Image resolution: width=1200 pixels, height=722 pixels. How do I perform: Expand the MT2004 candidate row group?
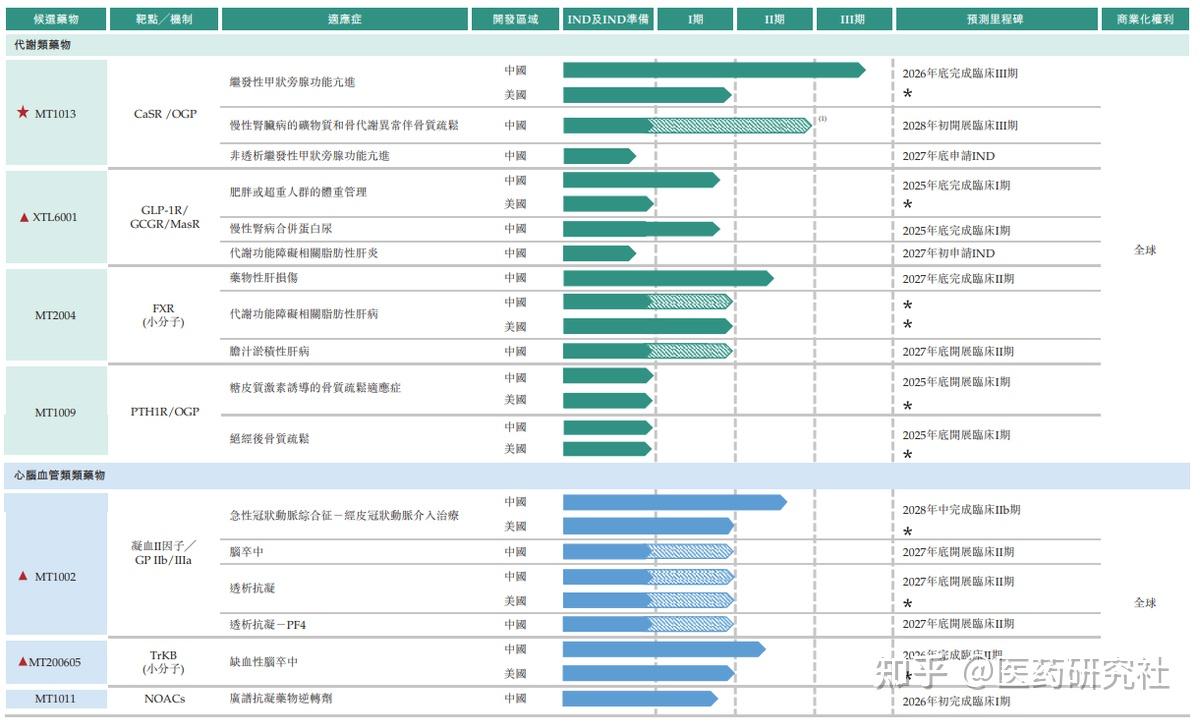coord(55,315)
